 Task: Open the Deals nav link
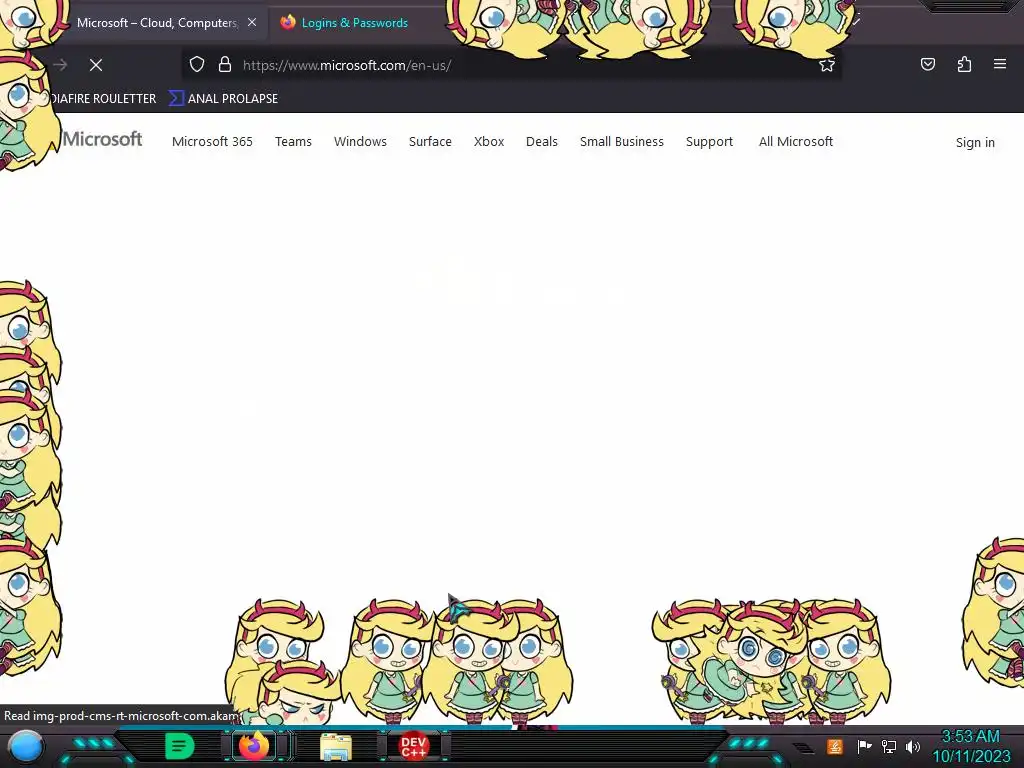(542, 142)
